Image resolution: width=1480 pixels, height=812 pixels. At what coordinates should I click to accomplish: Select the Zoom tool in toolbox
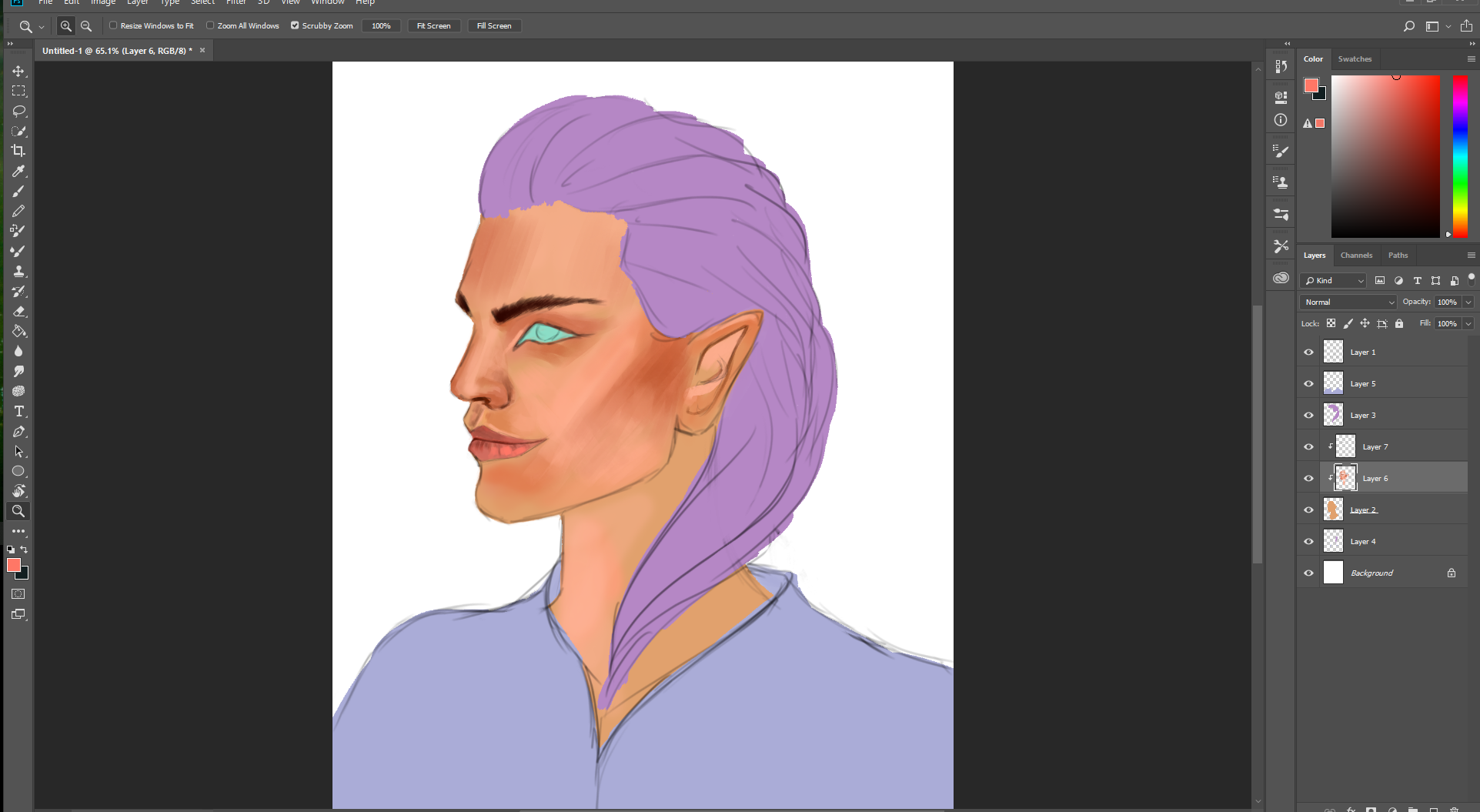[x=18, y=511]
